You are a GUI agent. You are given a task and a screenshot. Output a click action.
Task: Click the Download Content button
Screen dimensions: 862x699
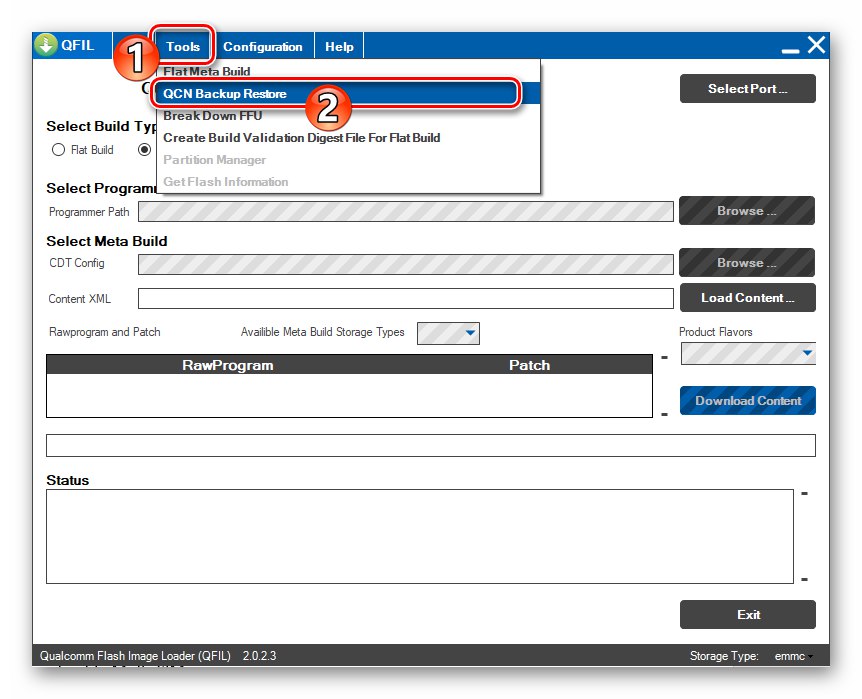coord(748,400)
